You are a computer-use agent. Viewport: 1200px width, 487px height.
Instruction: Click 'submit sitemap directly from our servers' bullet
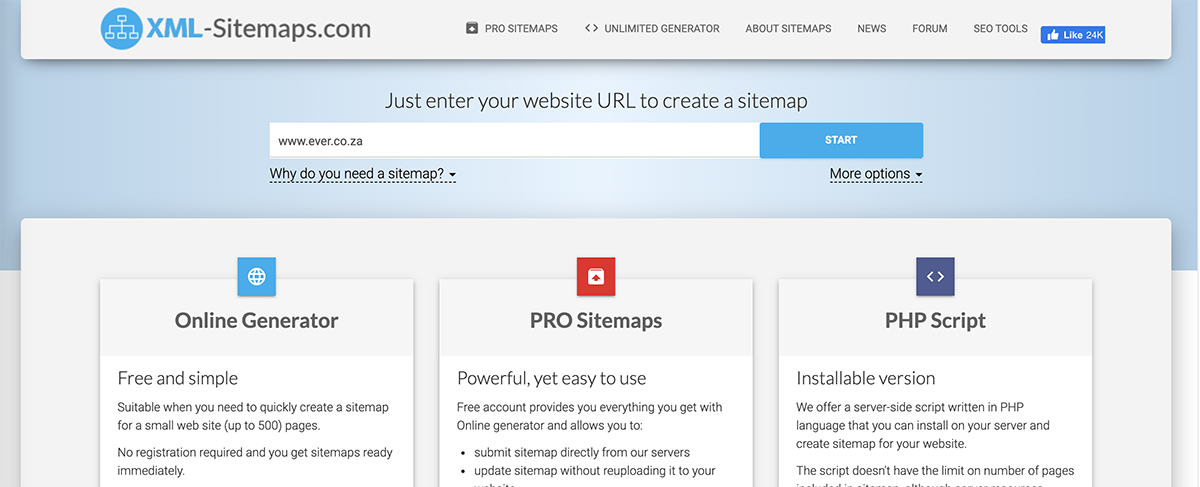[x=582, y=452]
